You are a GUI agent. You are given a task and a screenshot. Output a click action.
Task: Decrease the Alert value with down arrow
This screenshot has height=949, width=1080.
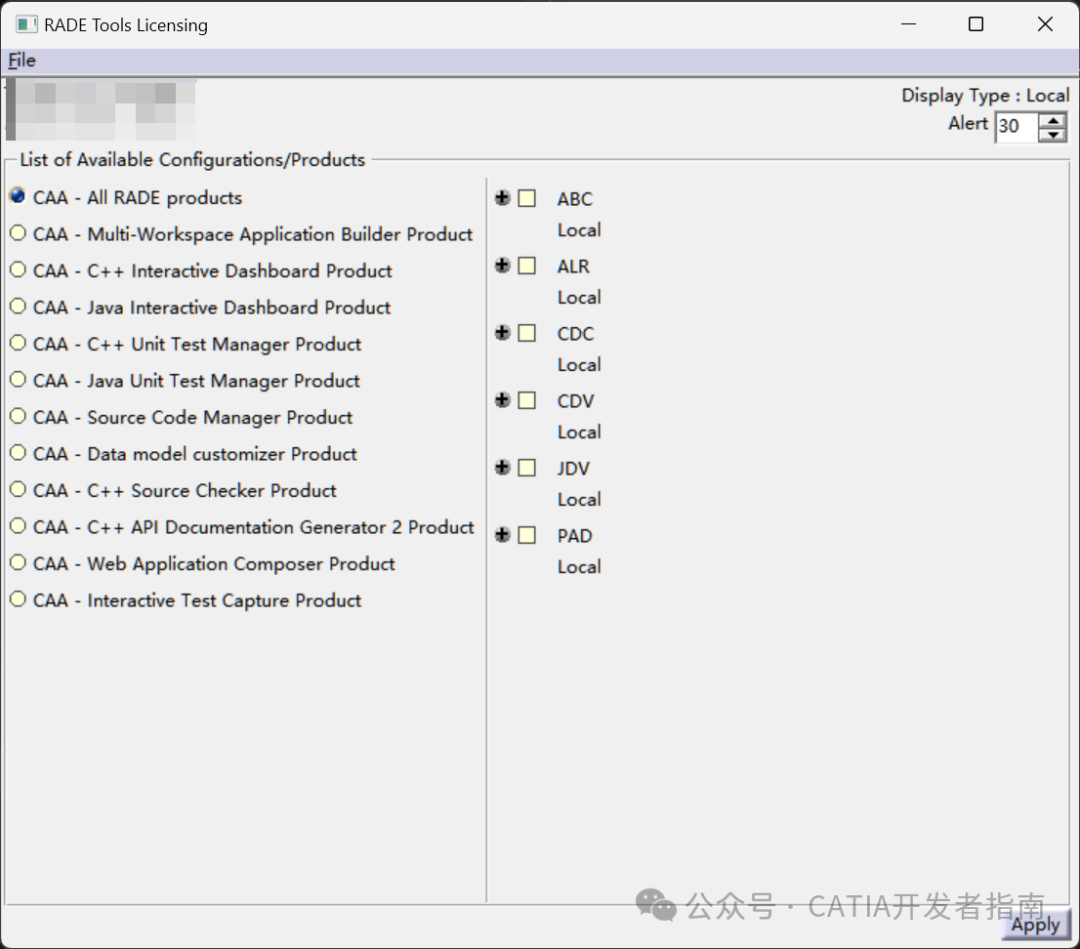tap(1052, 135)
